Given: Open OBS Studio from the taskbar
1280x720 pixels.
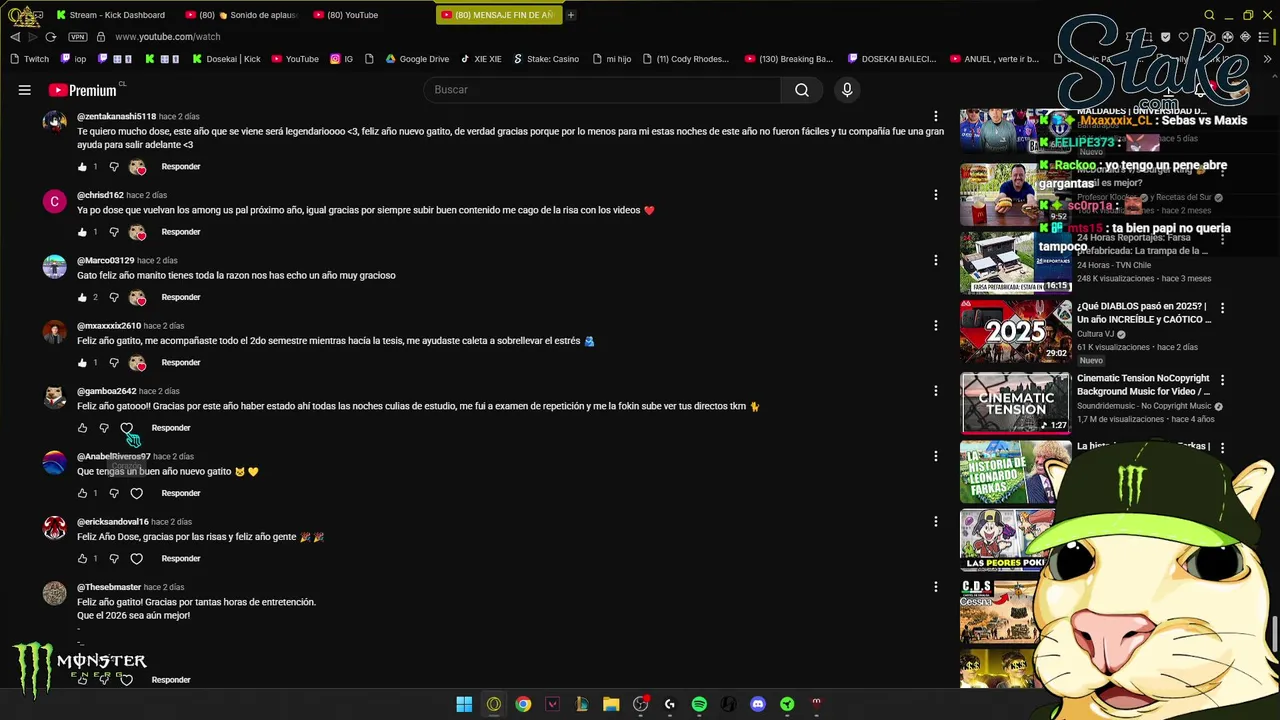Looking at the screenshot, I should click(x=640, y=704).
